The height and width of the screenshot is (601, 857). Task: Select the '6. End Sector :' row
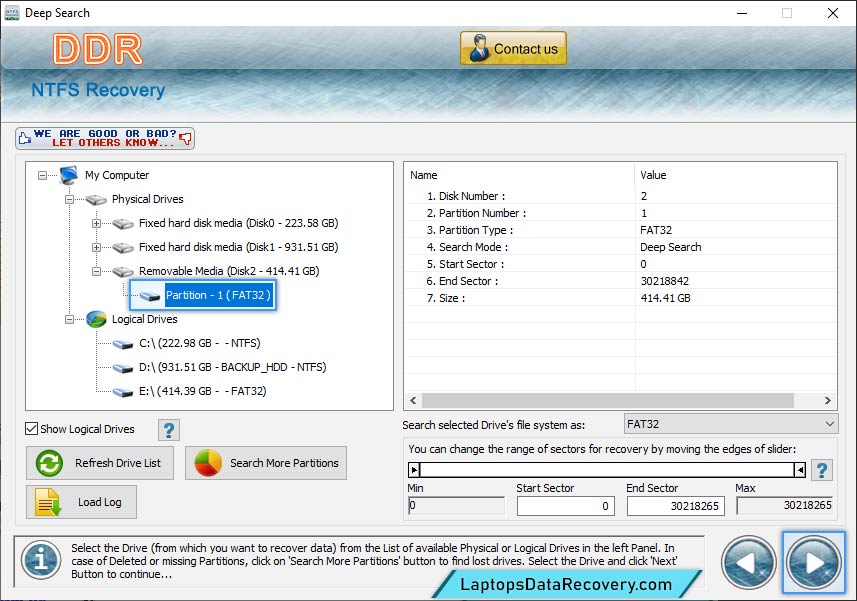pyautogui.click(x=621, y=281)
